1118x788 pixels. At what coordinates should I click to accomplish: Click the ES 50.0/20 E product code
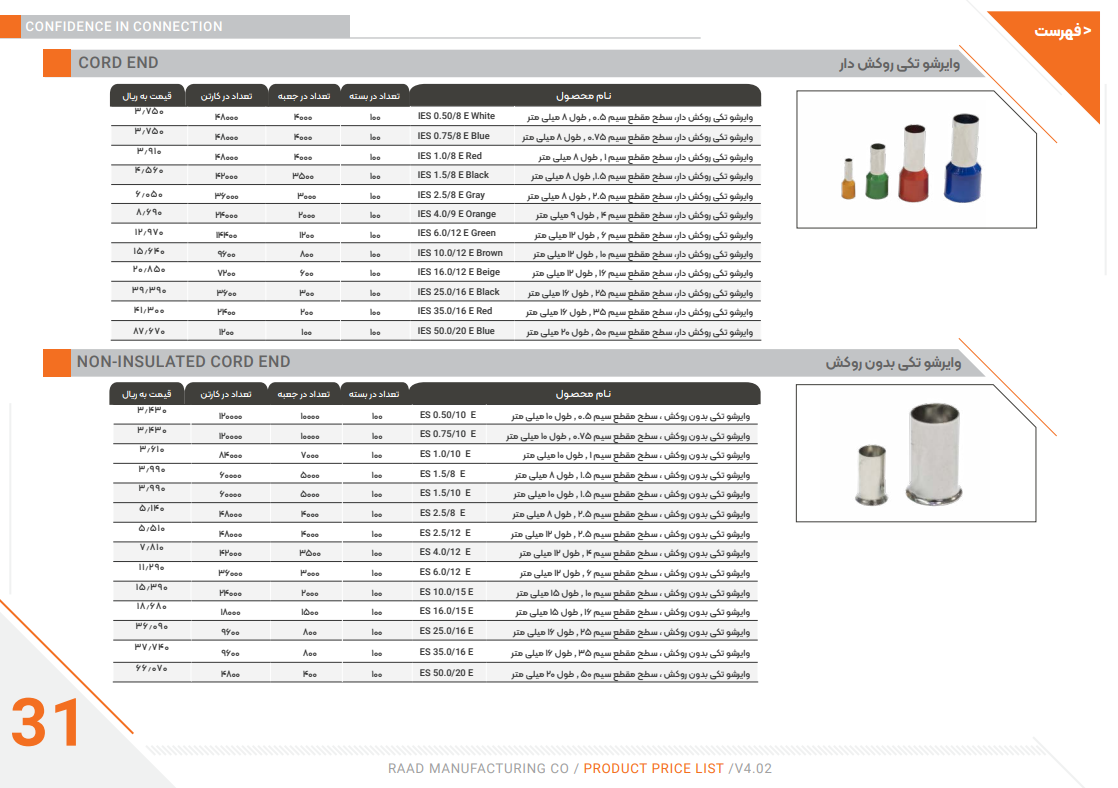pyautogui.click(x=446, y=673)
